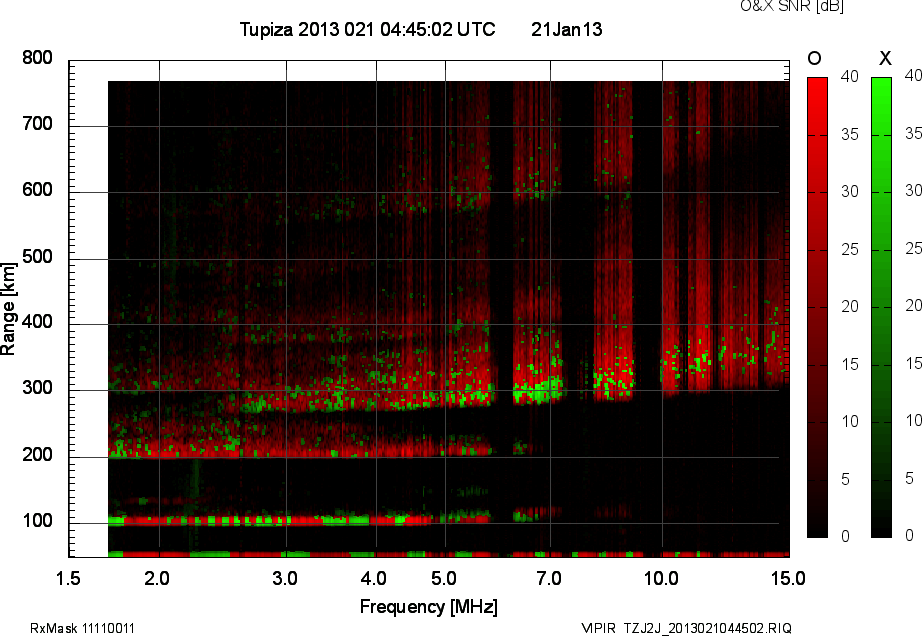Click the 700 range tick label

(x=37, y=124)
